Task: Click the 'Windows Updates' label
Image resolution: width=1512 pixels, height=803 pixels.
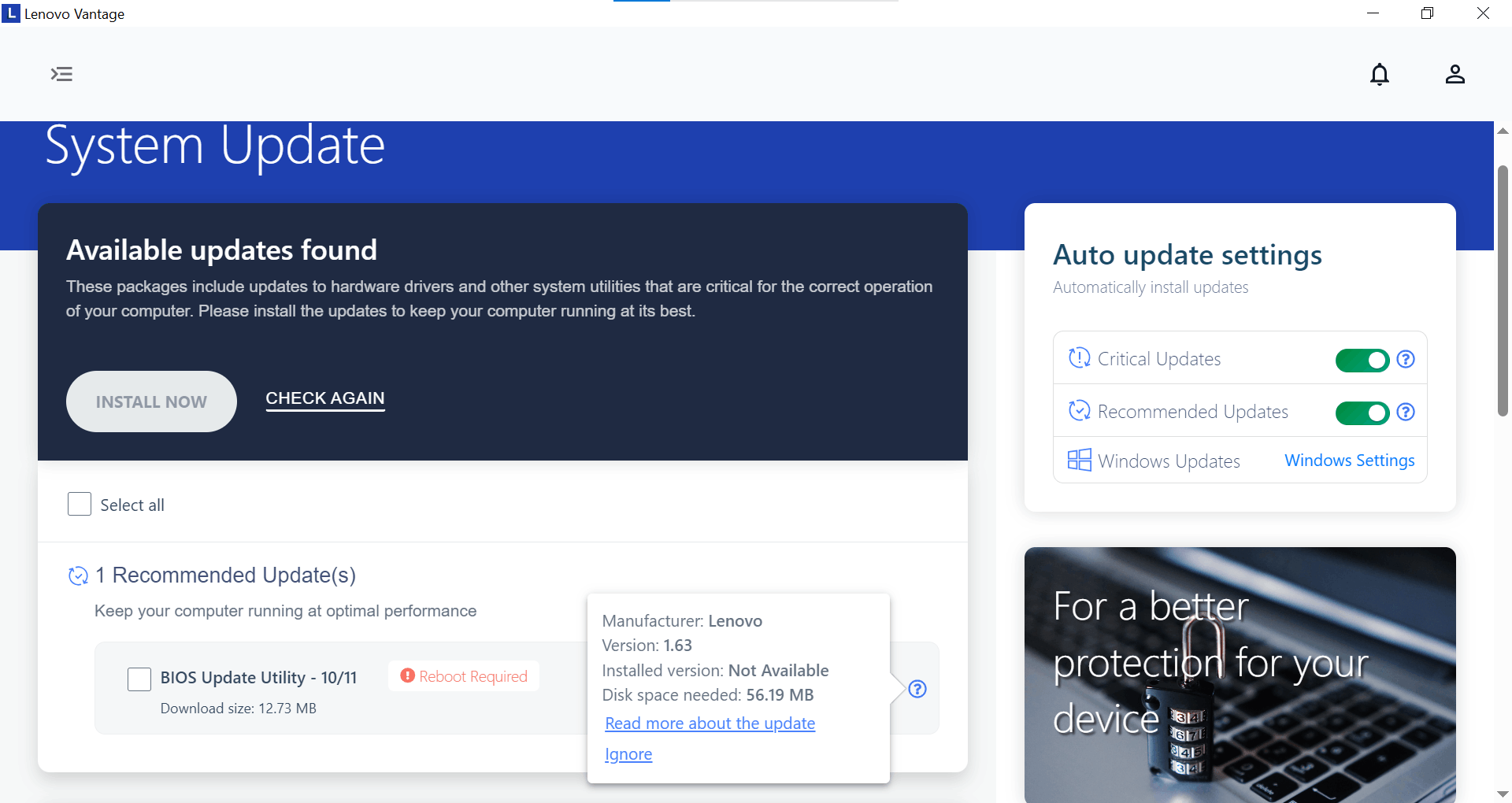Action: pyautogui.click(x=1169, y=461)
